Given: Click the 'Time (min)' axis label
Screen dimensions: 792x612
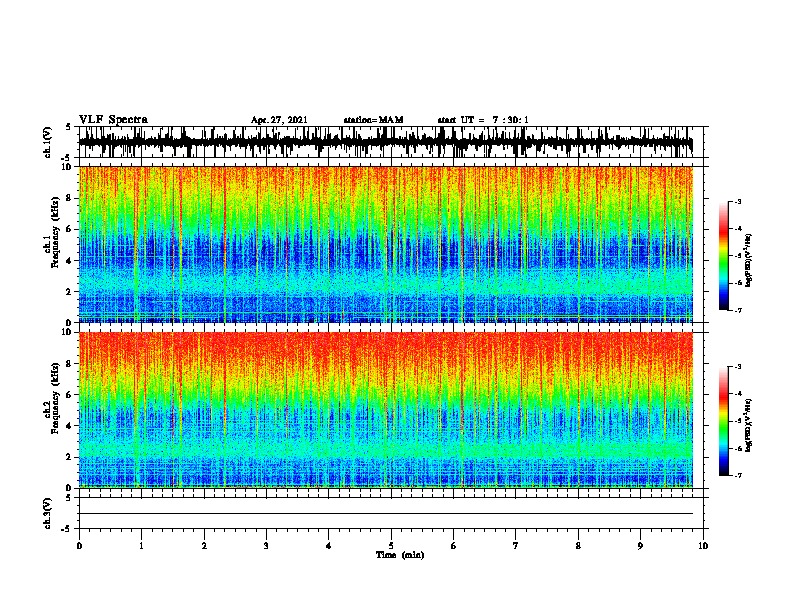Looking at the screenshot, I should (400, 555).
